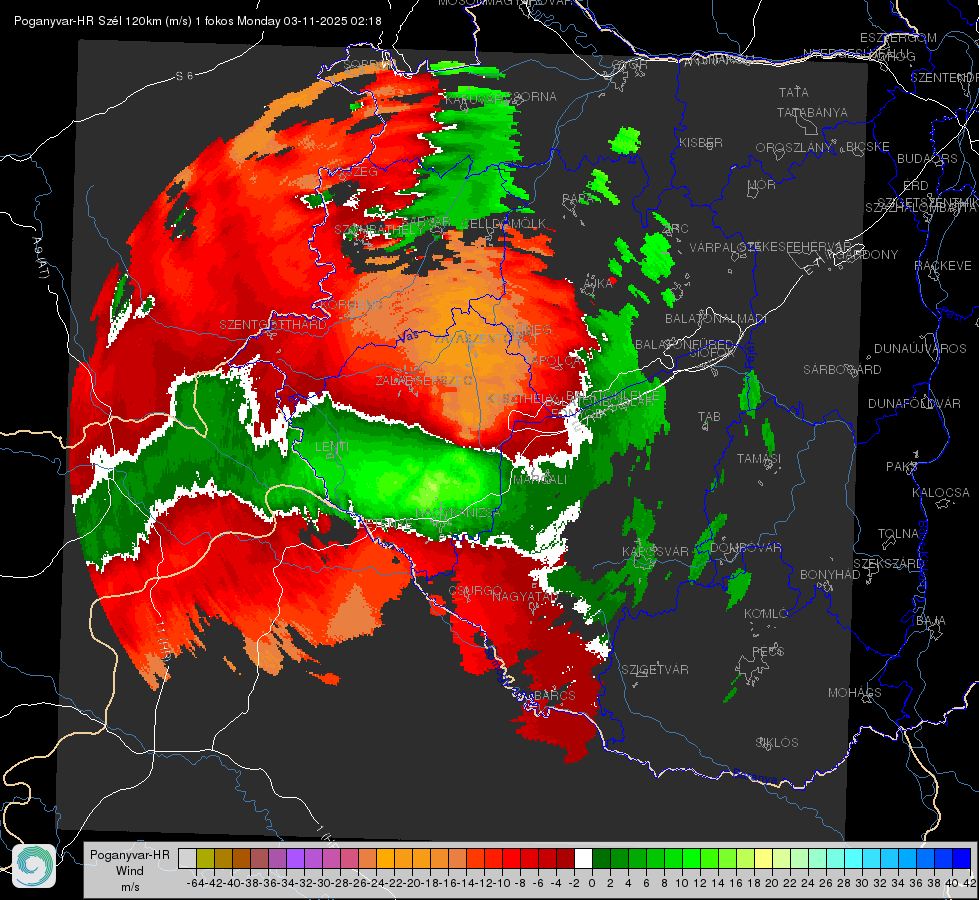
Task: Click the 'S 6' road label
Action: [x=184, y=76]
